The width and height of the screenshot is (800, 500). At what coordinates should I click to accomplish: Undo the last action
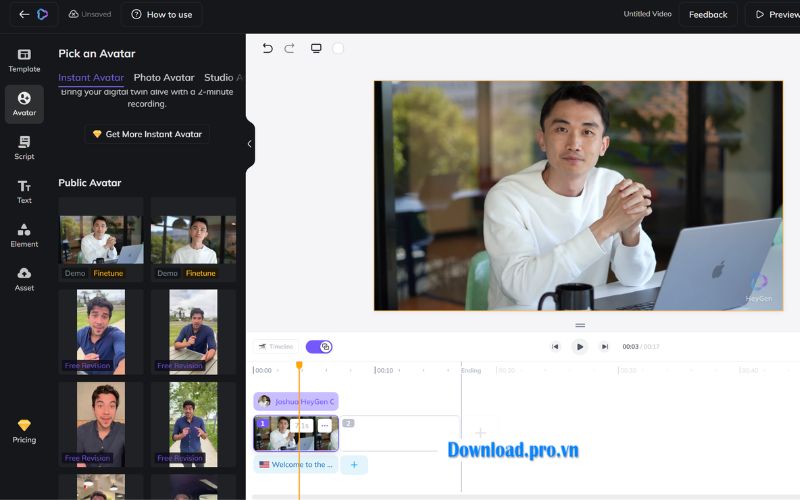(267, 48)
